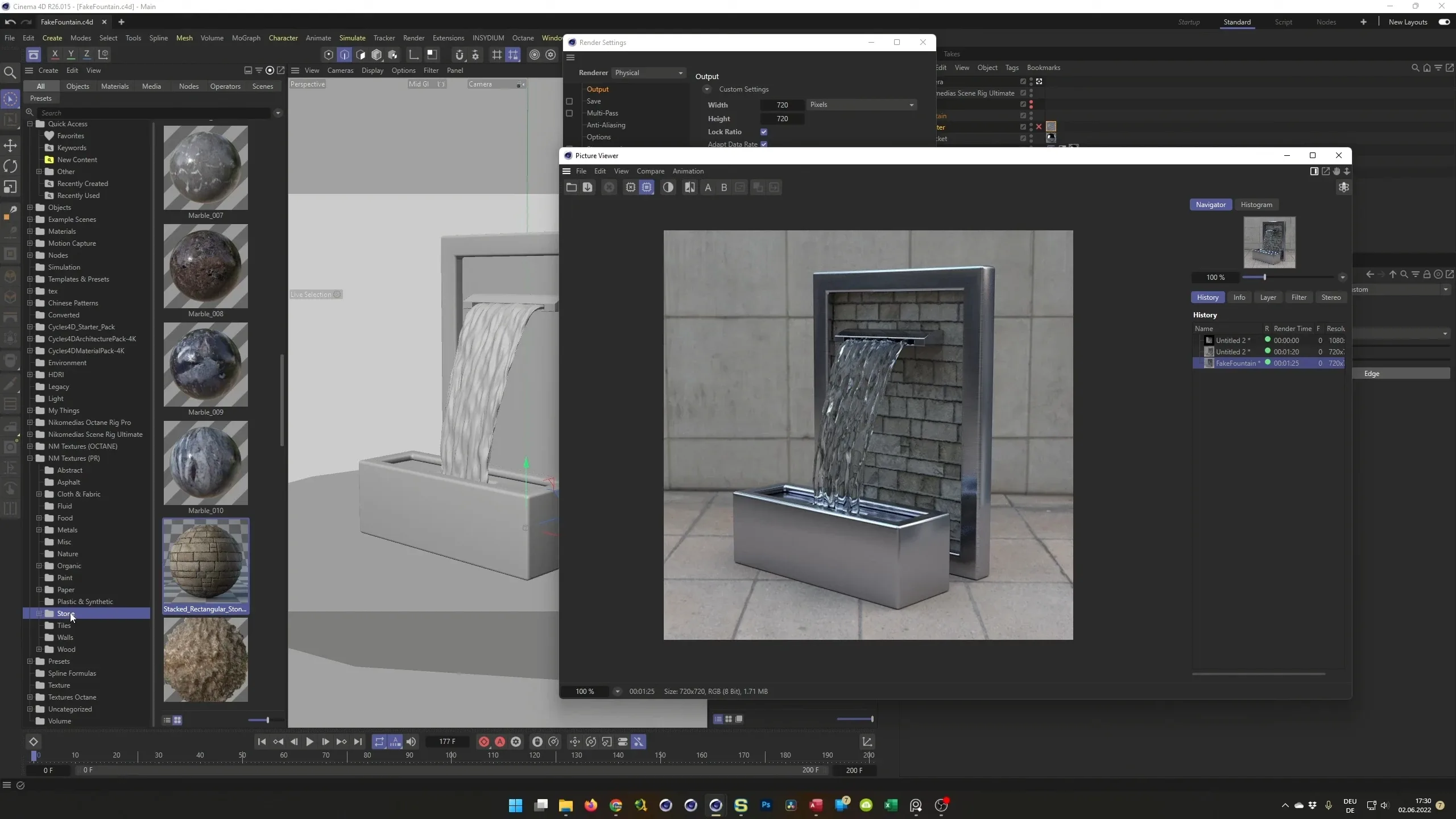Open the Renderer dropdown set to Physical
The image size is (1456, 819).
point(648,73)
